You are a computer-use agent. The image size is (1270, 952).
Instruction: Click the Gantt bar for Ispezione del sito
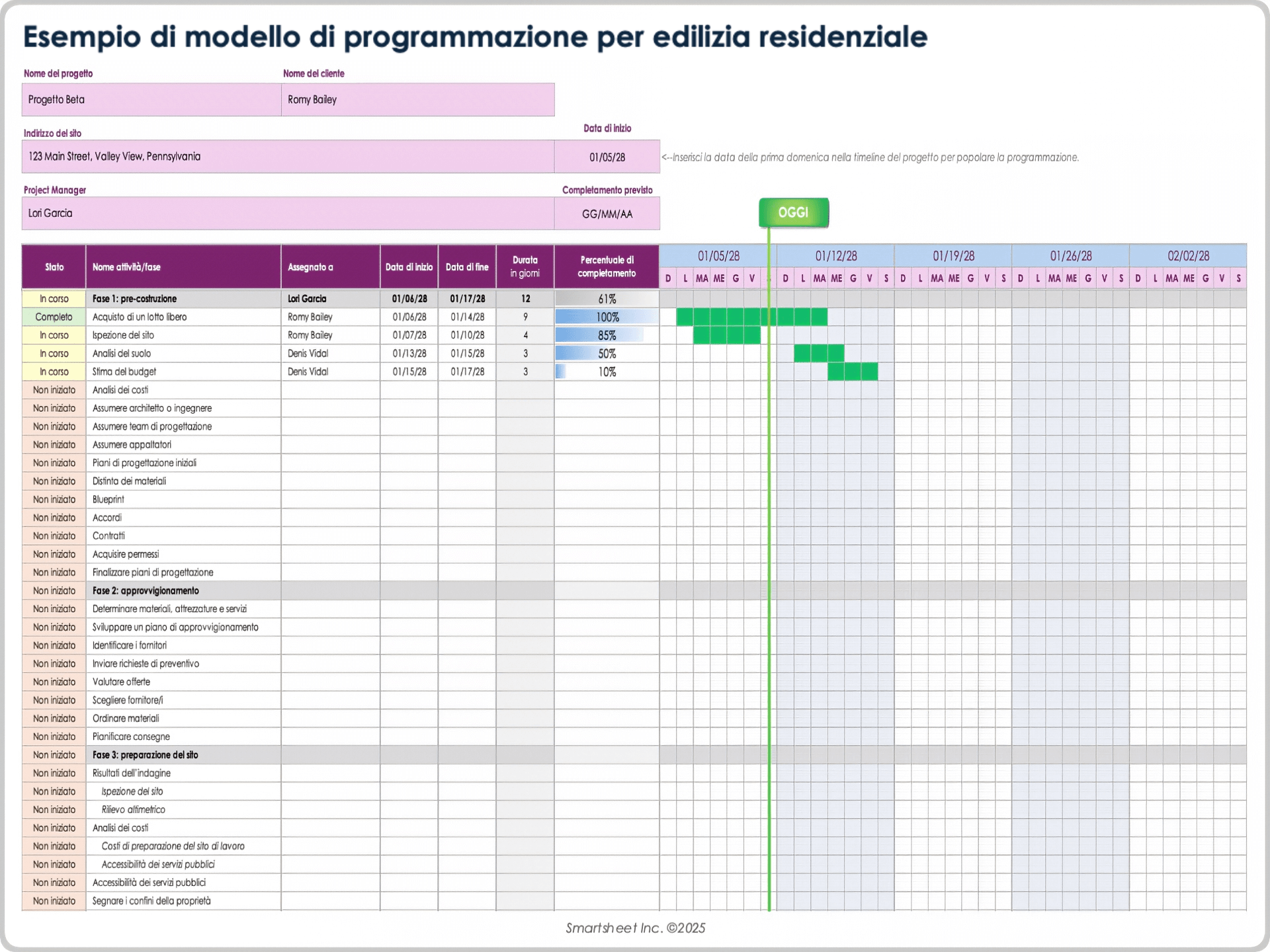tap(727, 336)
